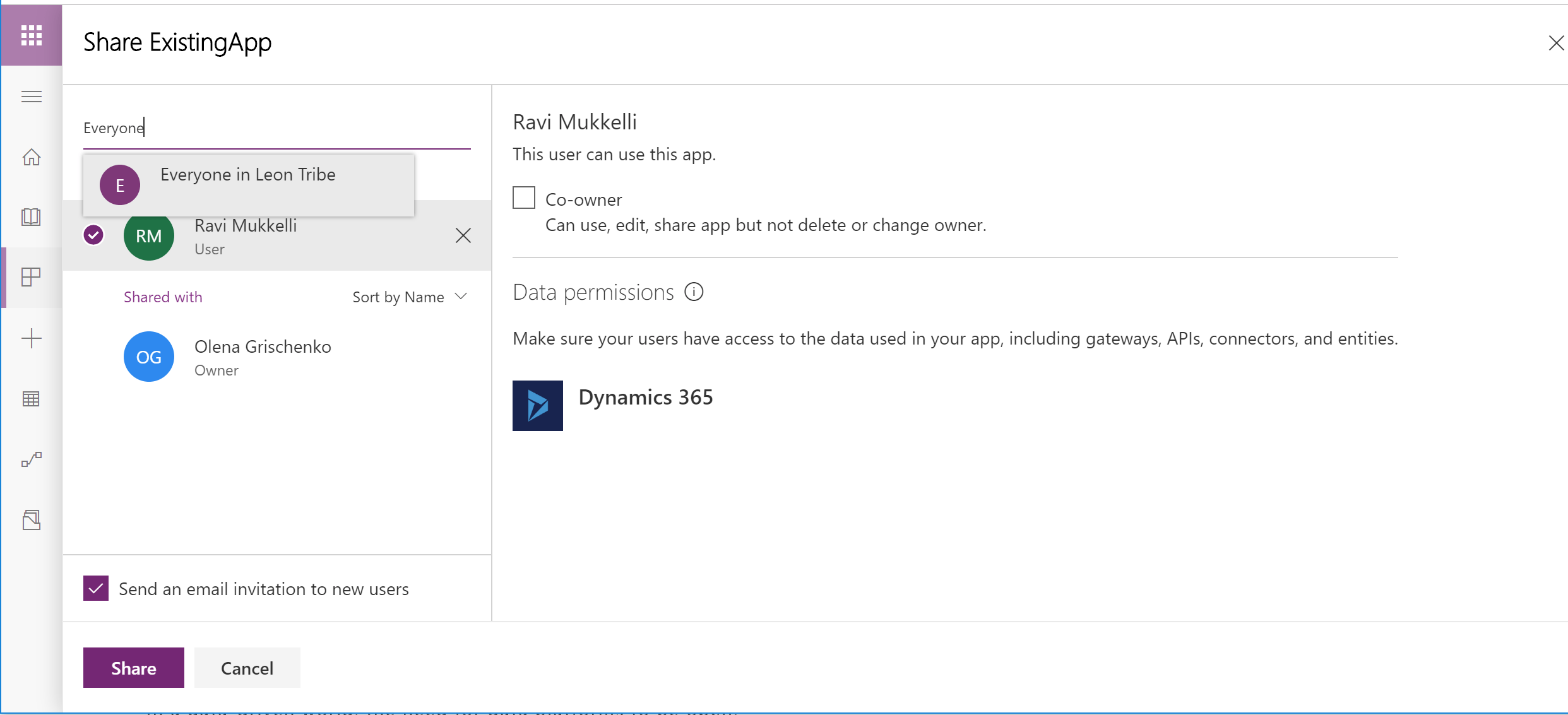Open Flows via the connected-dots icon
The height and width of the screenshot is (715, 1568).
pos(31,459)
